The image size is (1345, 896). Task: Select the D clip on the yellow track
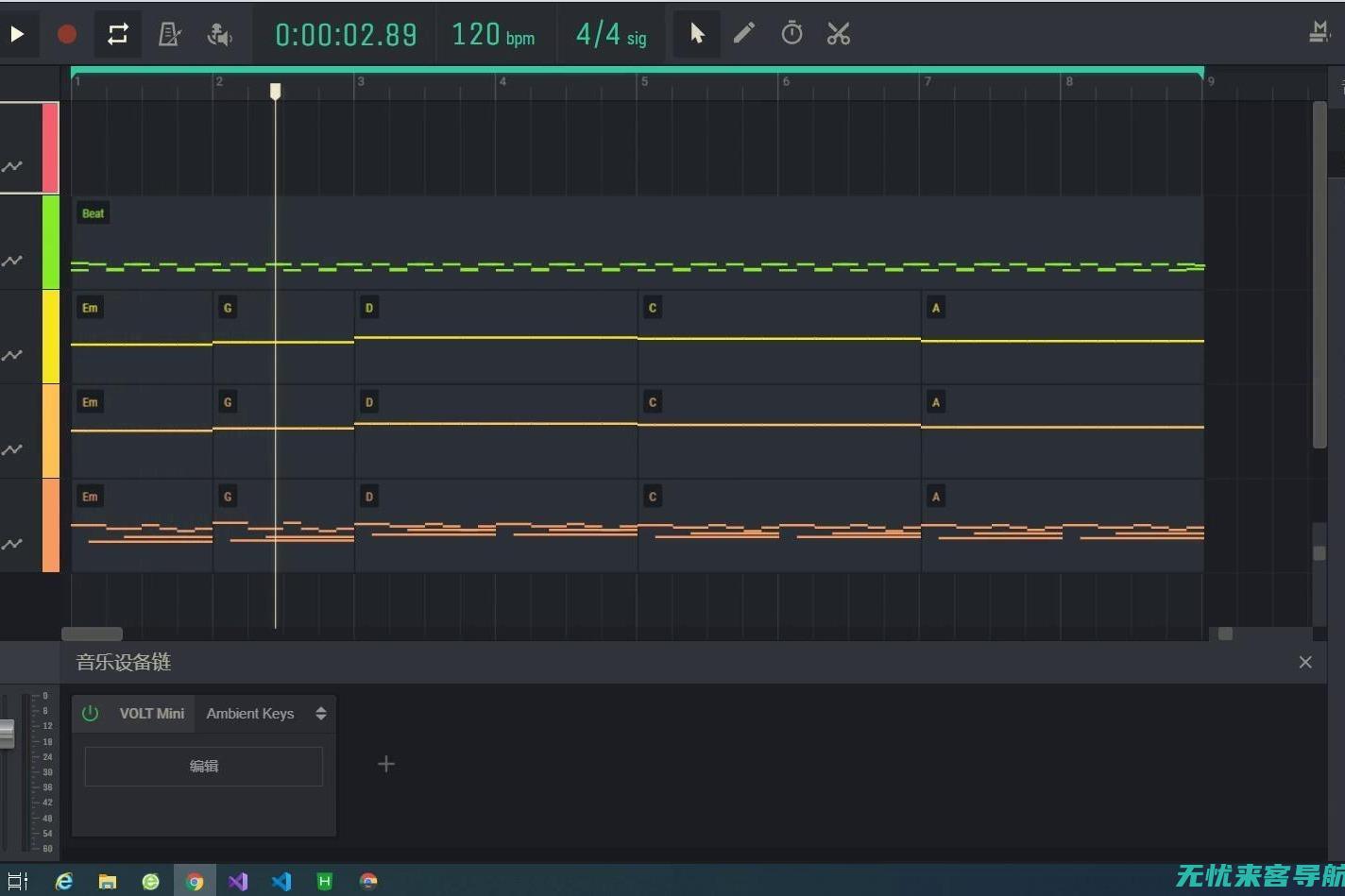click(x=496, y=337)
